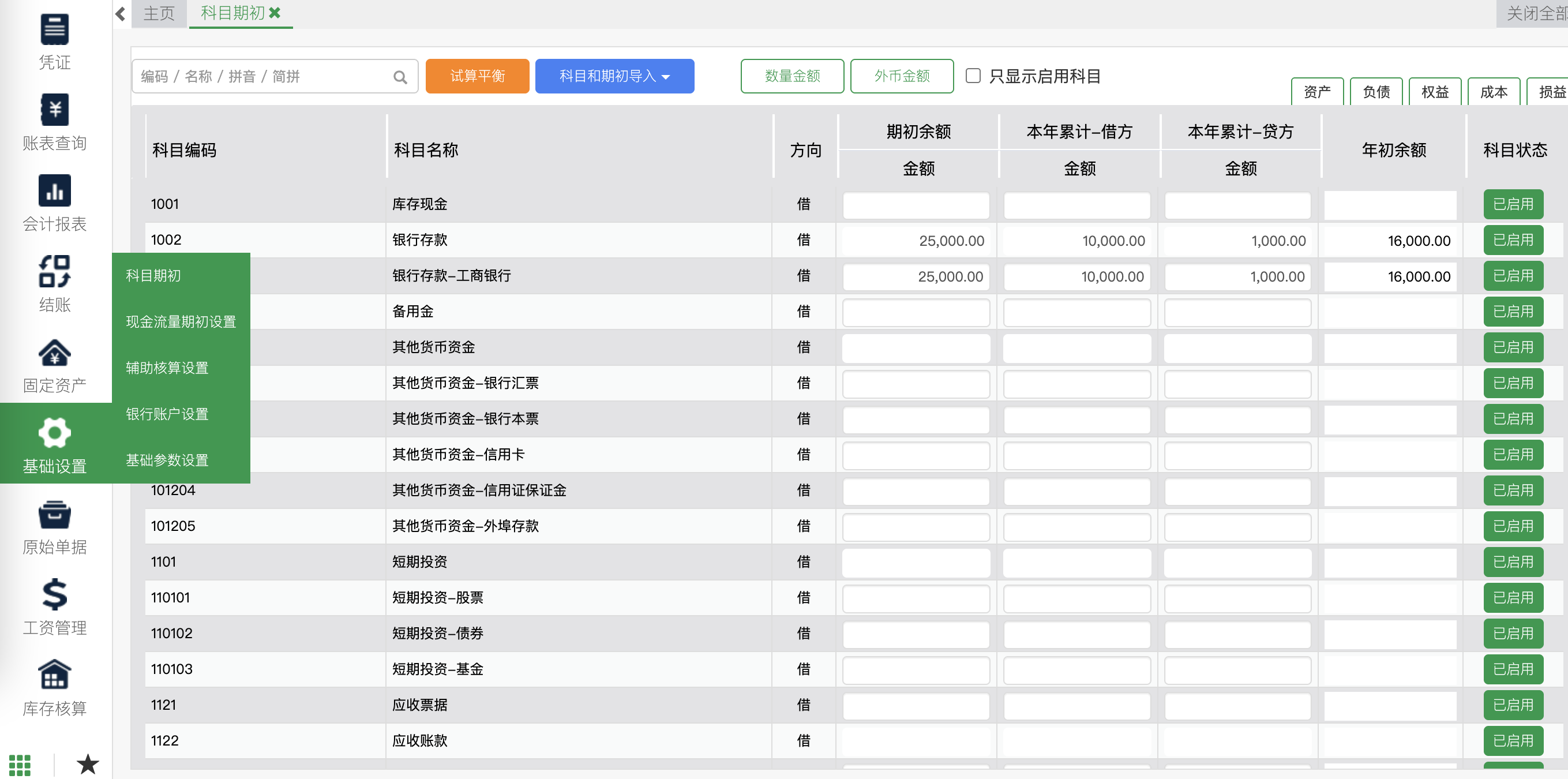Screen dimensions: 1568x779
Task: Enable 只显示启用科目 checkbox
Action: click(973, 76)
